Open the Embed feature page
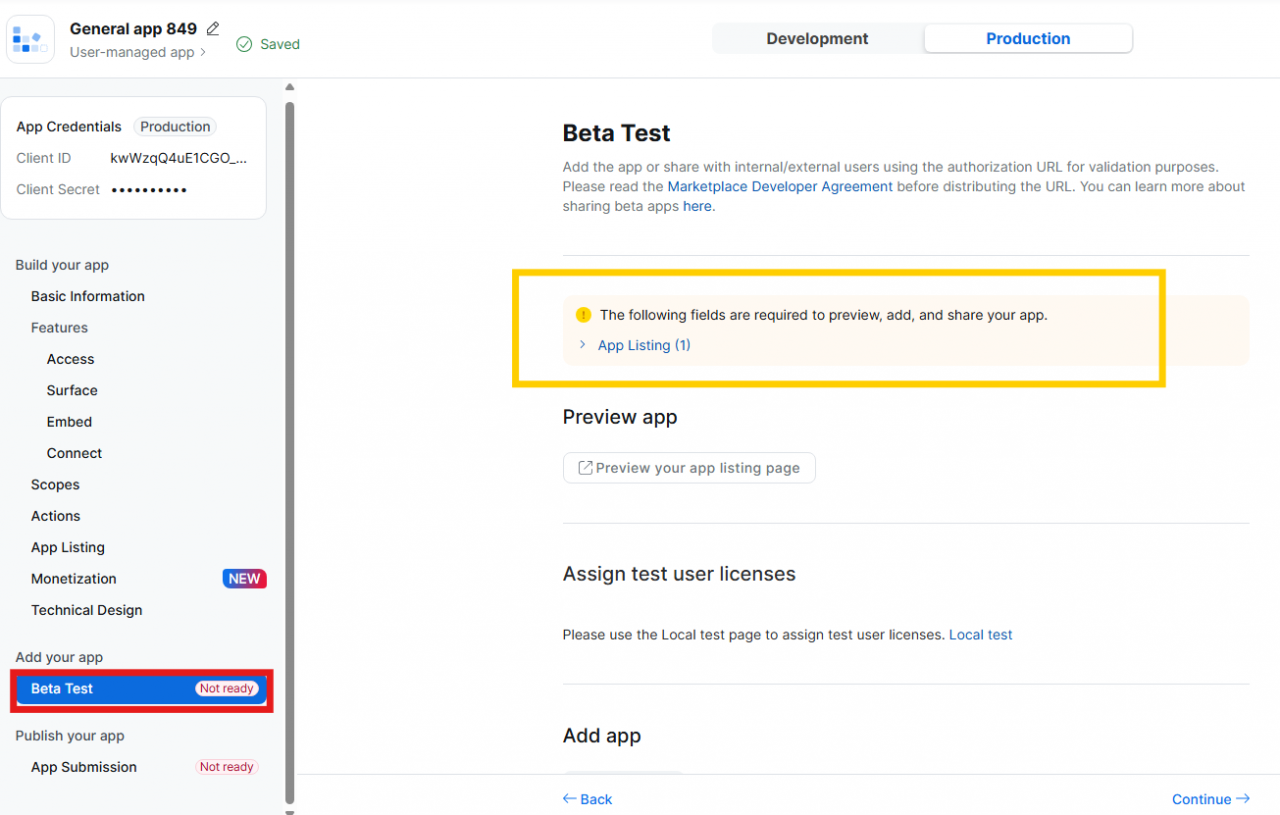This screenshot has height=815, width=1280. pyautogui.click(x=69, y=422)
